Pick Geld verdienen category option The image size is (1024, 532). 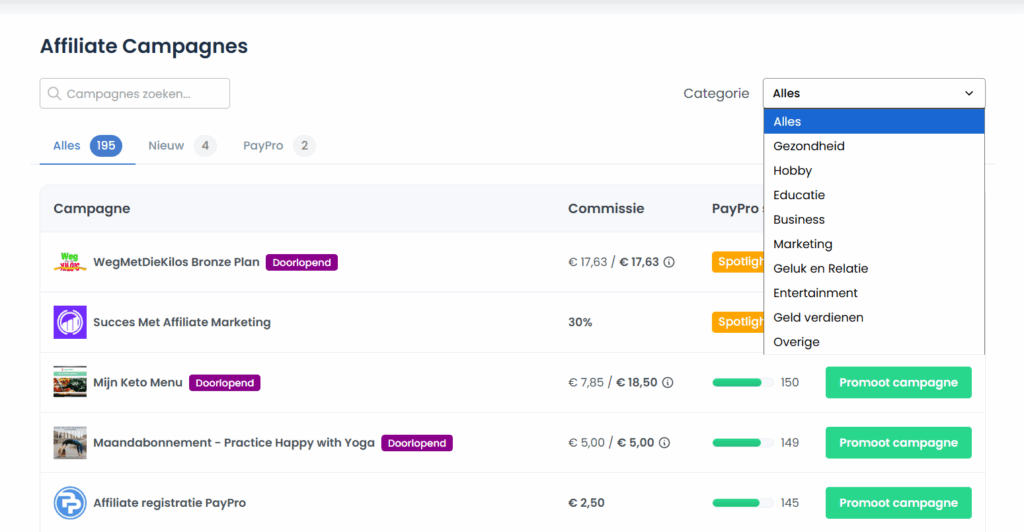(818, 317)
